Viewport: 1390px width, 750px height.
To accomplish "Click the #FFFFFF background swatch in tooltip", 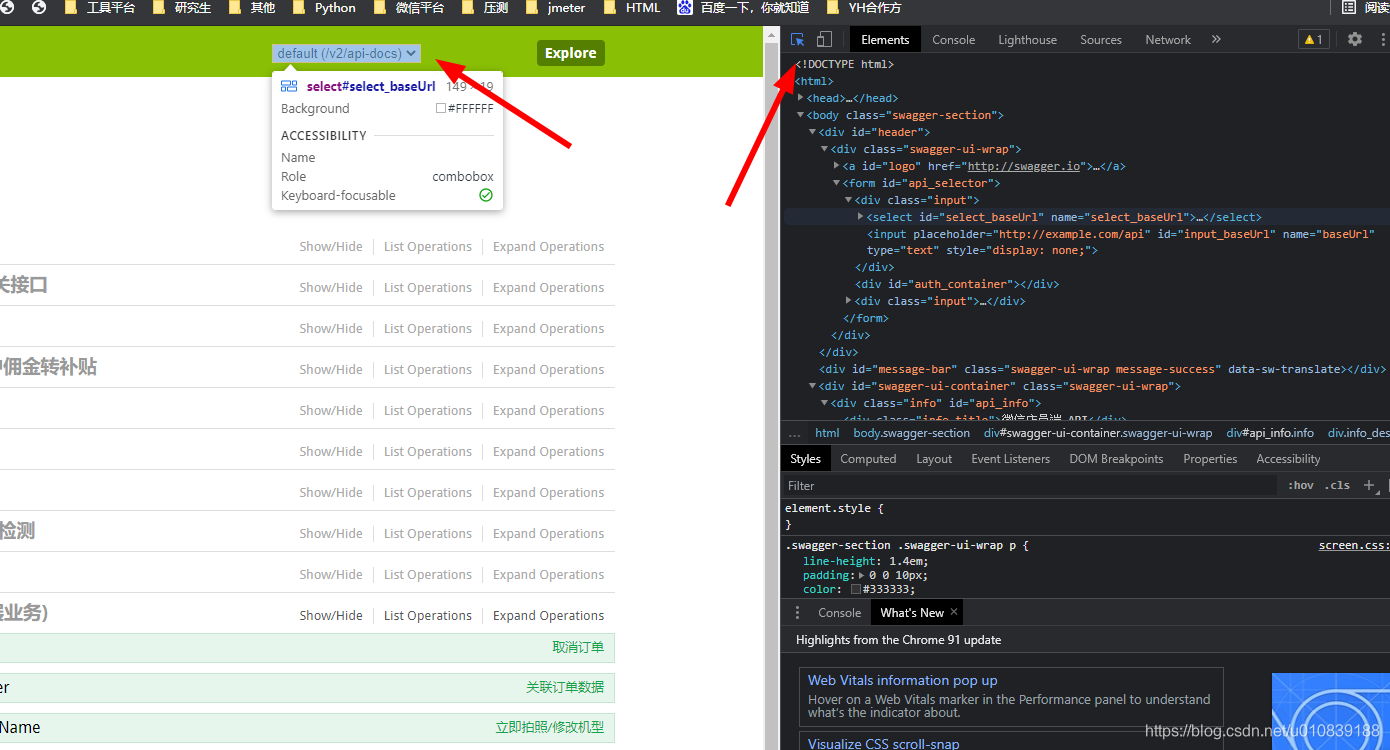I will pyautogui.click(x=441, y=108).
